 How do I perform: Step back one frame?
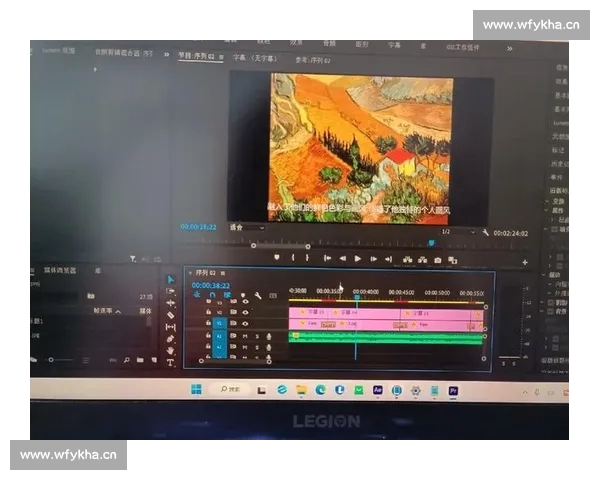(343, 259)
